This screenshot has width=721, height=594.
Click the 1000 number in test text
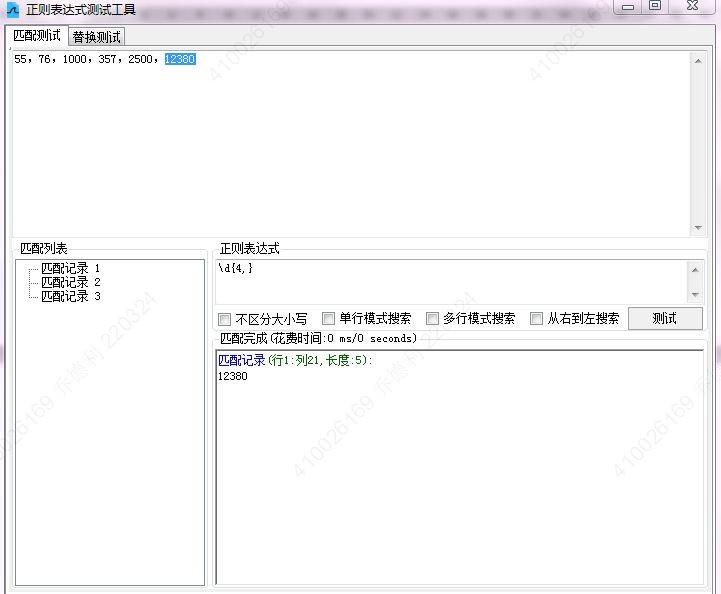(74, 59)
